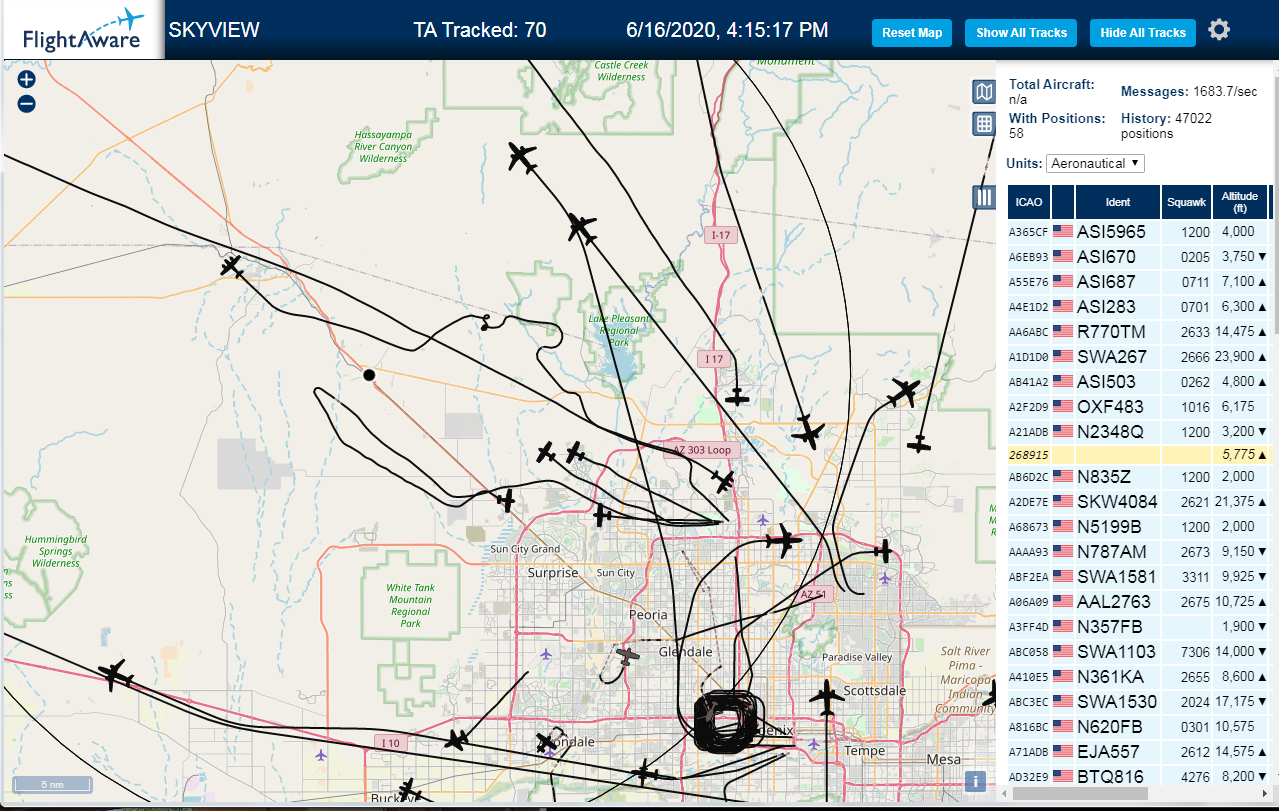Click the History: 47022 positions statistic

(1167, 125)
